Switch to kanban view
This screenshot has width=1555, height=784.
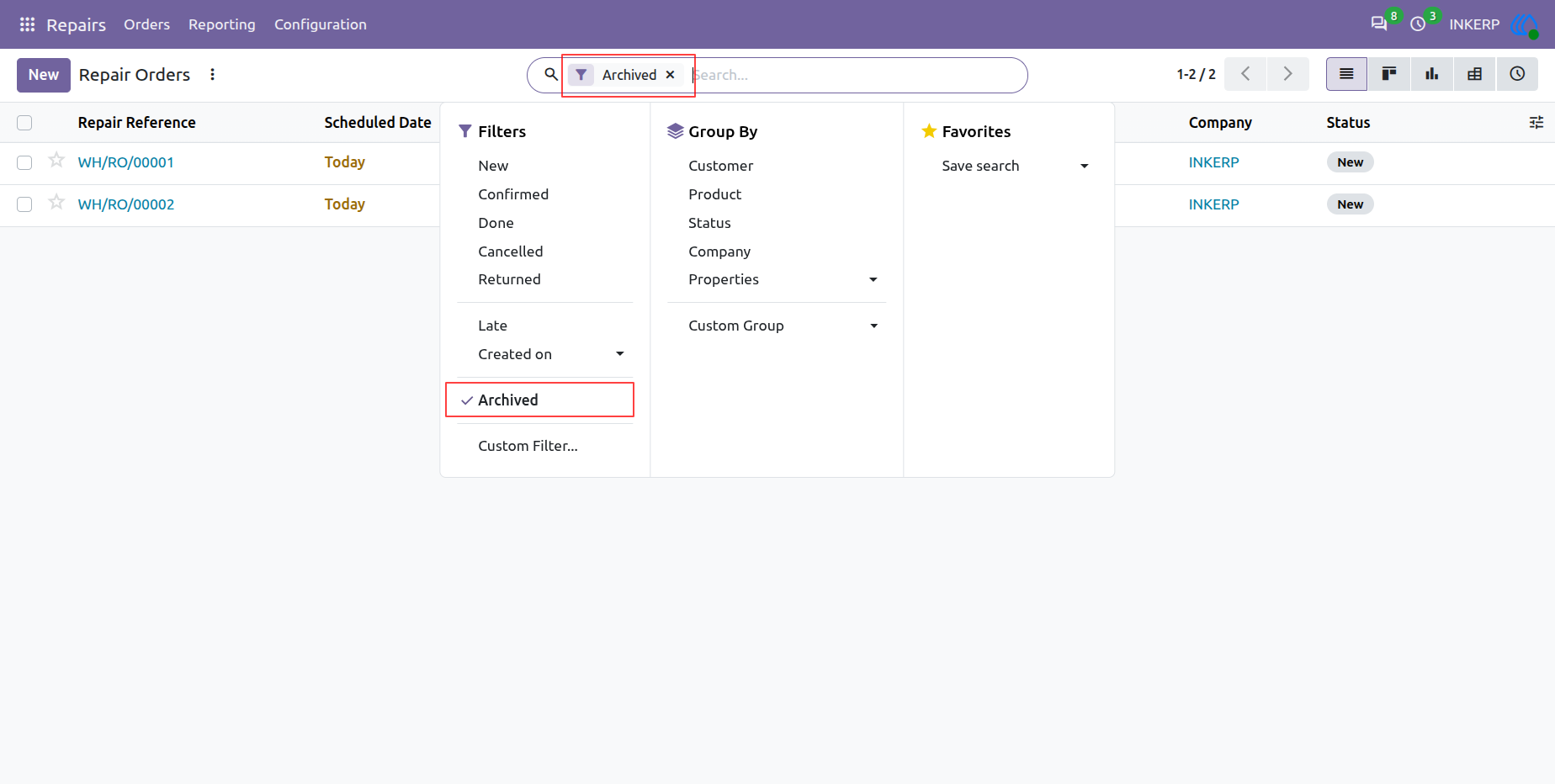click(1389, 74)
